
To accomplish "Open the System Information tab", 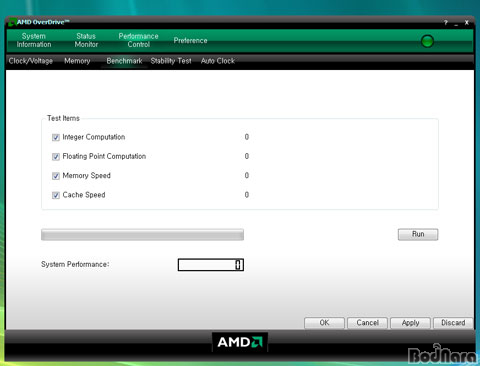I will (34, 40).
